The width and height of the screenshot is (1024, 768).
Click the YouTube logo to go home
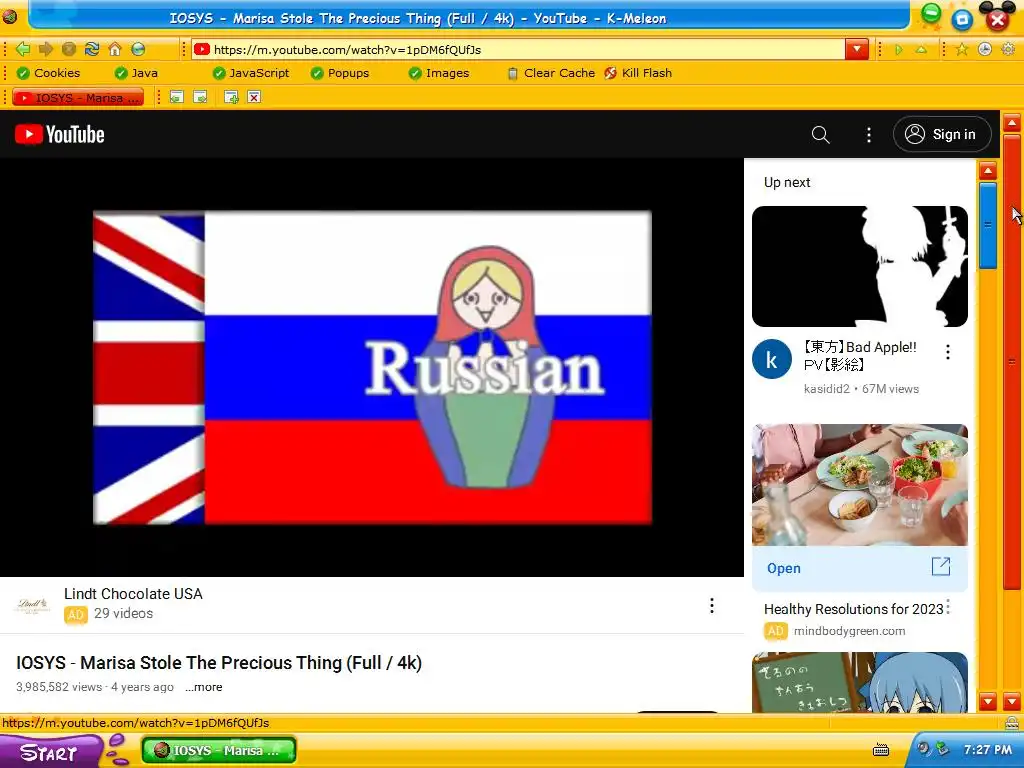pos(59,135)
